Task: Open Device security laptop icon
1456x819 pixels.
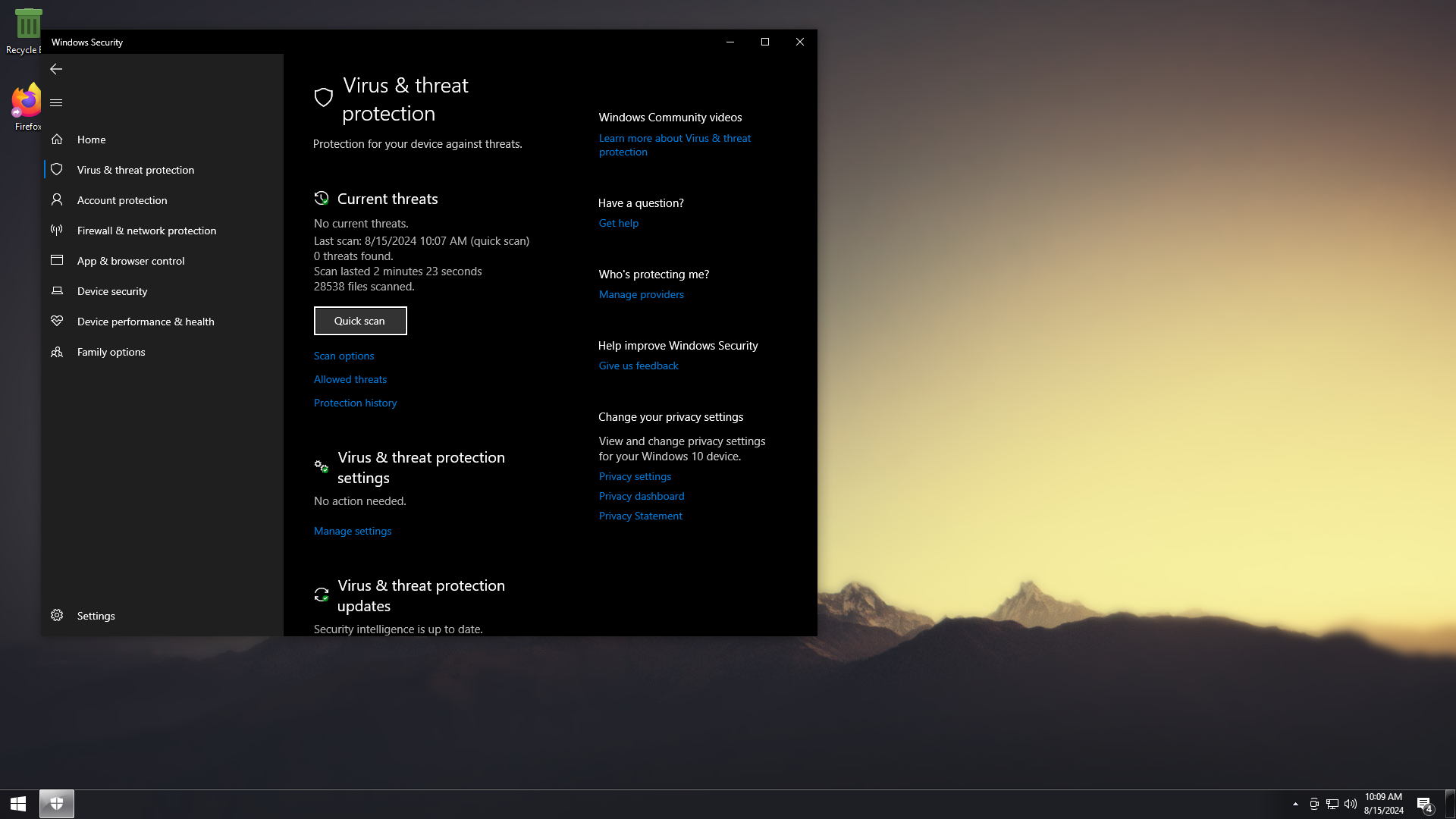Action: coord(57,291)
